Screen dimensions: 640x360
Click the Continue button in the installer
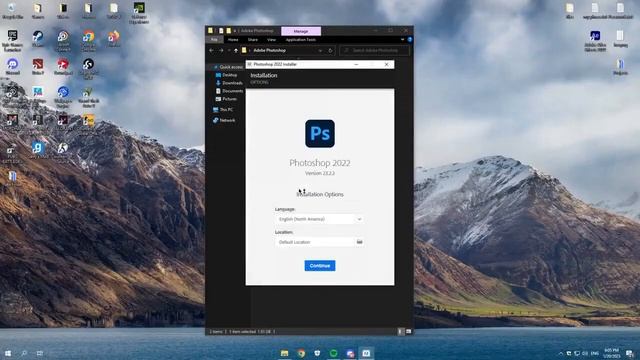[x=320, y=266]
